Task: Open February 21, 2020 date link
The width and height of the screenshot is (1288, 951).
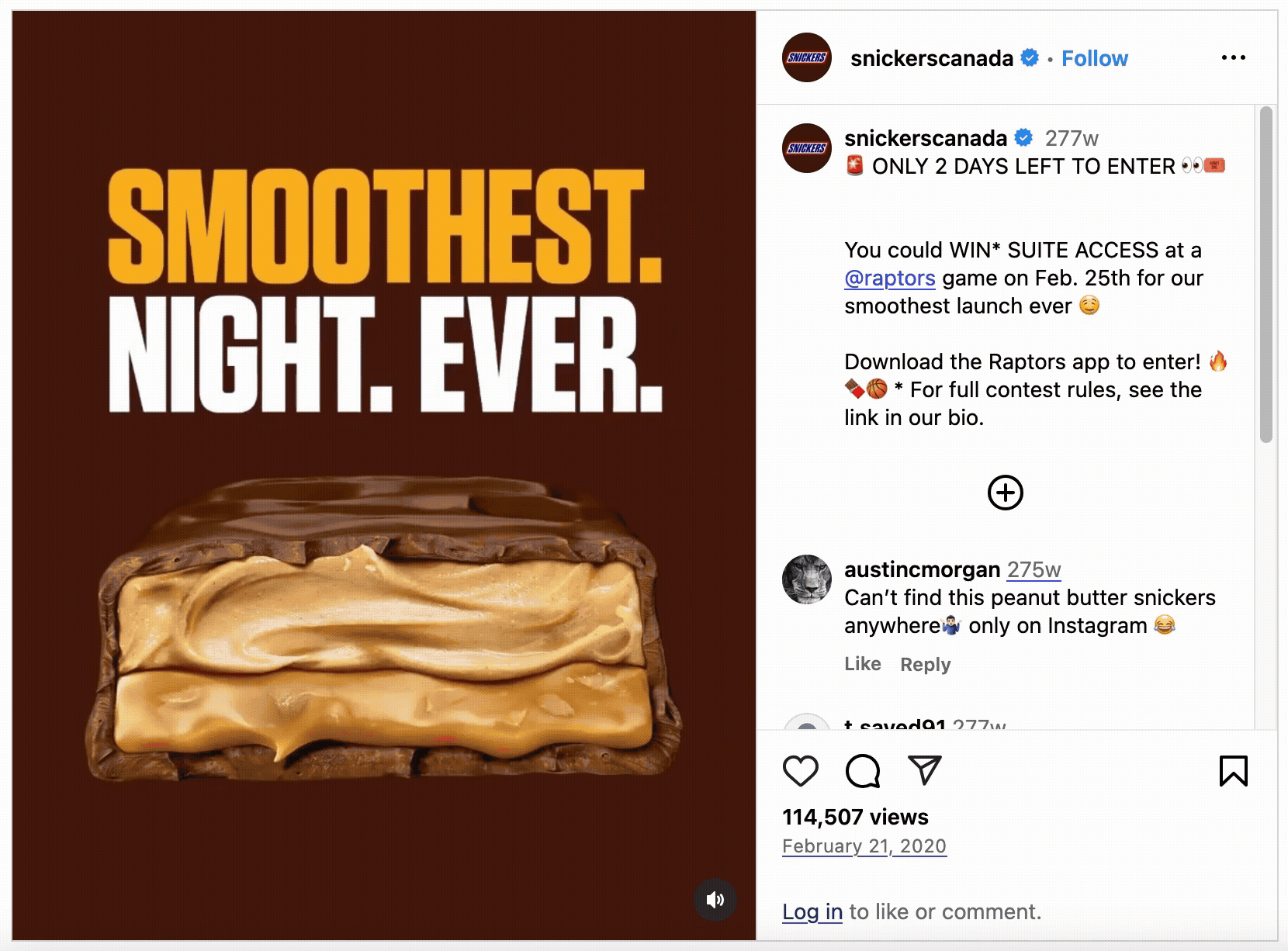Action: click(x=864, y=846)
